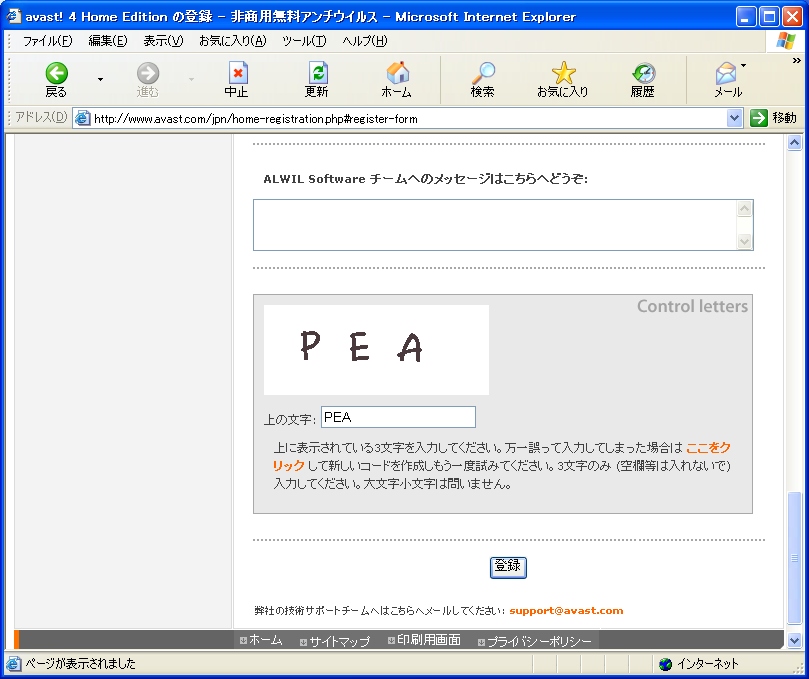Click the 'ALWIL Software チームへのメッセージ' label text
The width and height of the screenshot is (809, 679).
tap(426, 179)
